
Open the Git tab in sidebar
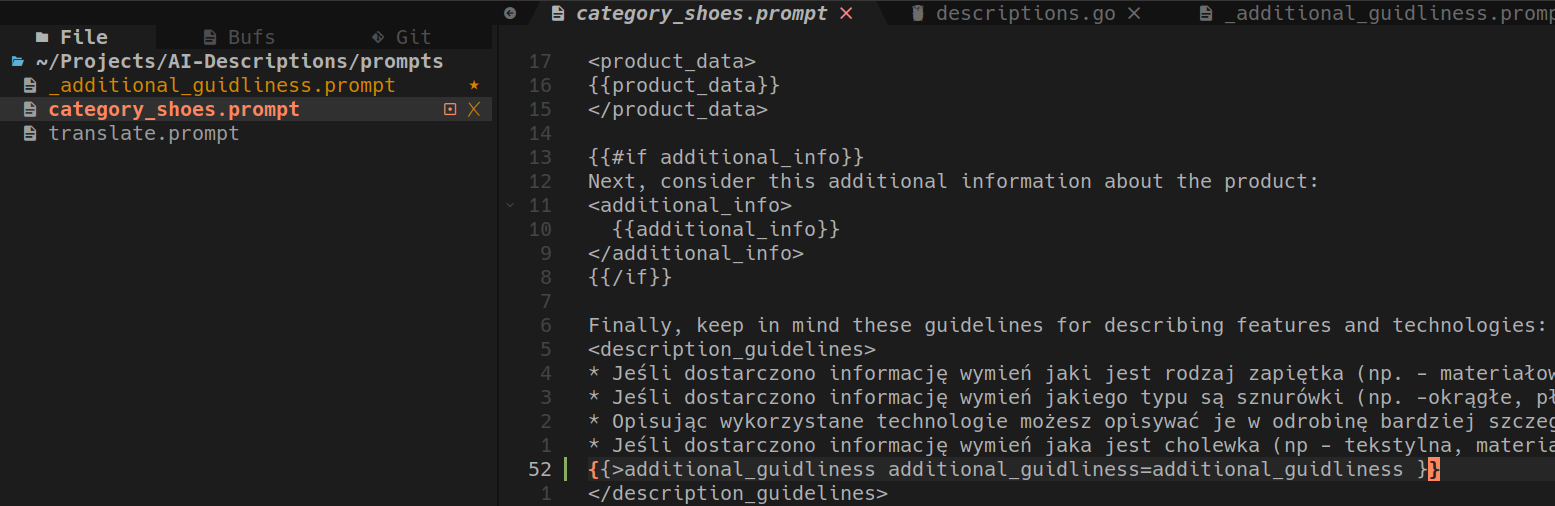pos(401,37)
